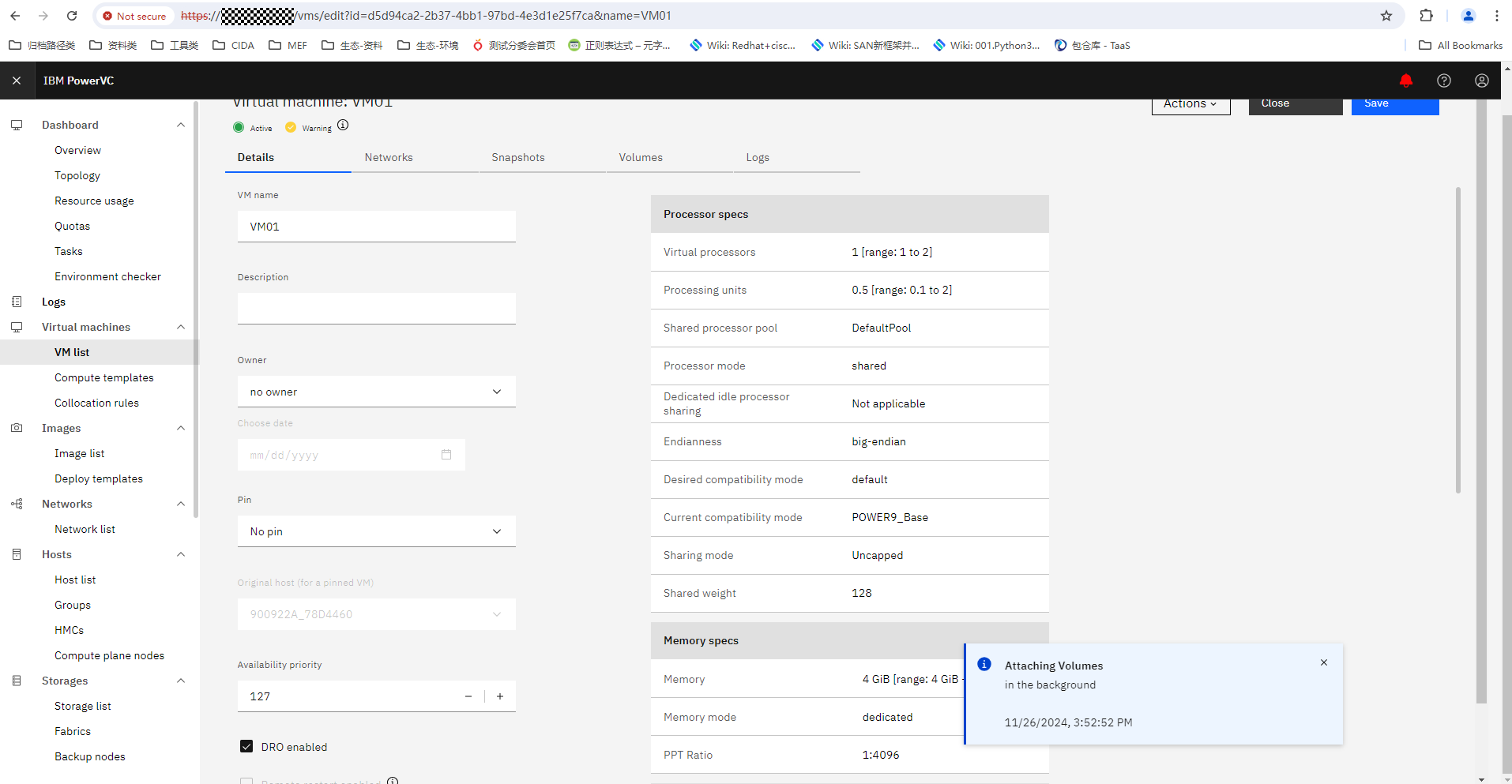The image size is (1512, 784).
Task: Click the Virtual machines sidebar icon
Action: (17, 327)
